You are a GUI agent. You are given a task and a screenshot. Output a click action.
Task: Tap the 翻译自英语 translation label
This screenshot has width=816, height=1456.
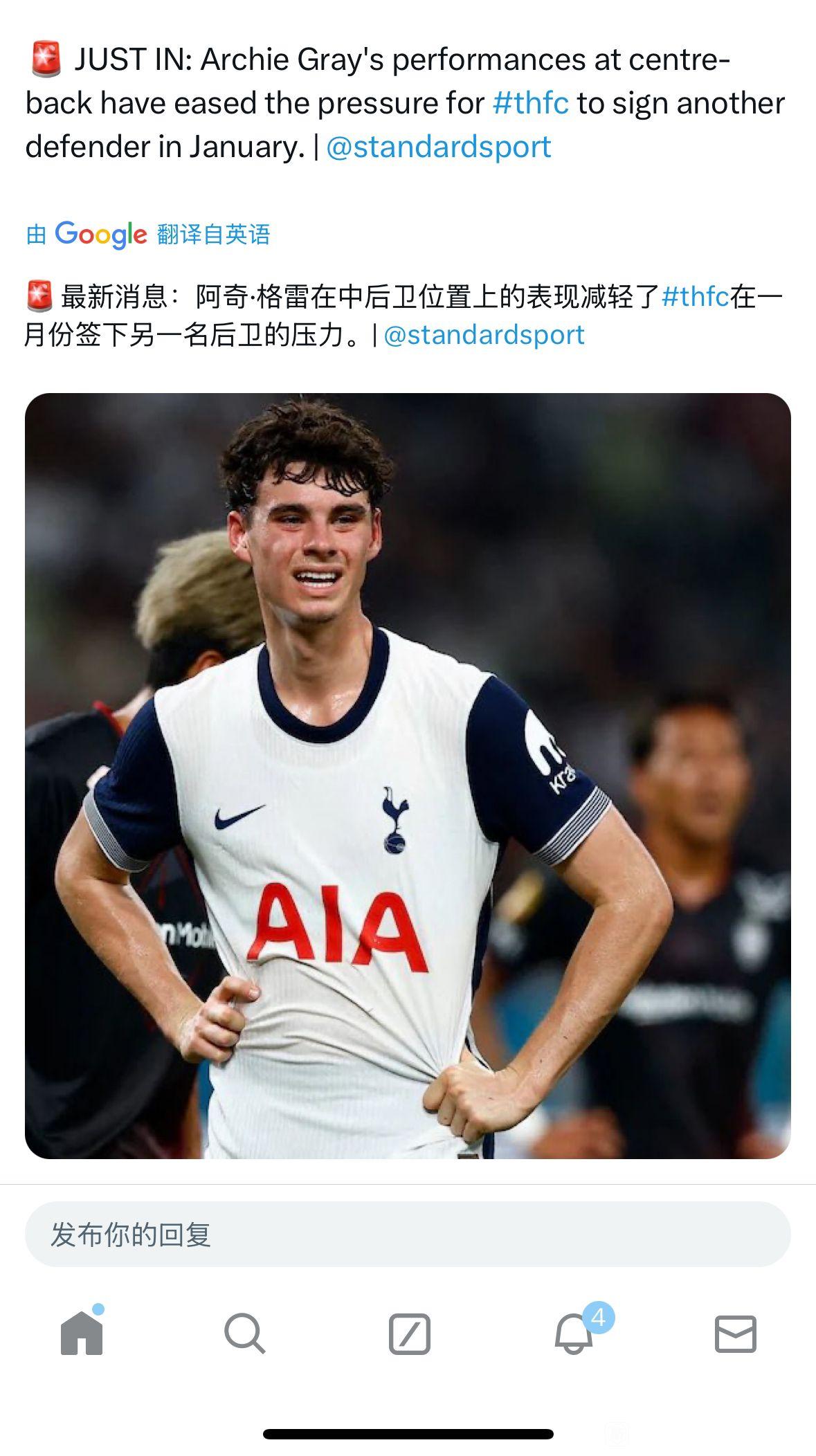click(x=213, y=235)
